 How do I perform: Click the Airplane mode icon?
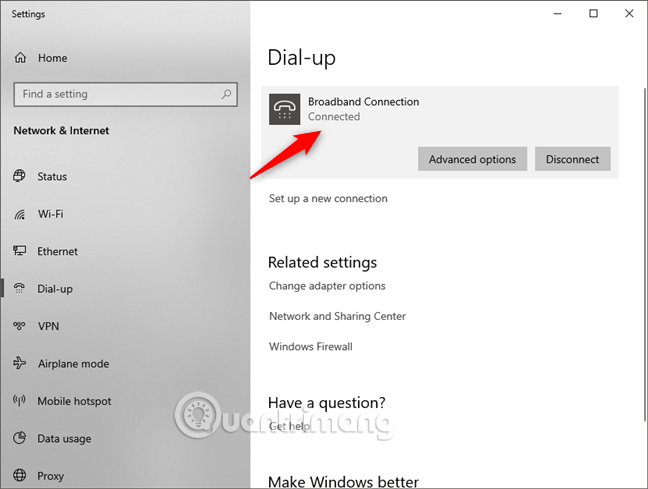[19, 364]
